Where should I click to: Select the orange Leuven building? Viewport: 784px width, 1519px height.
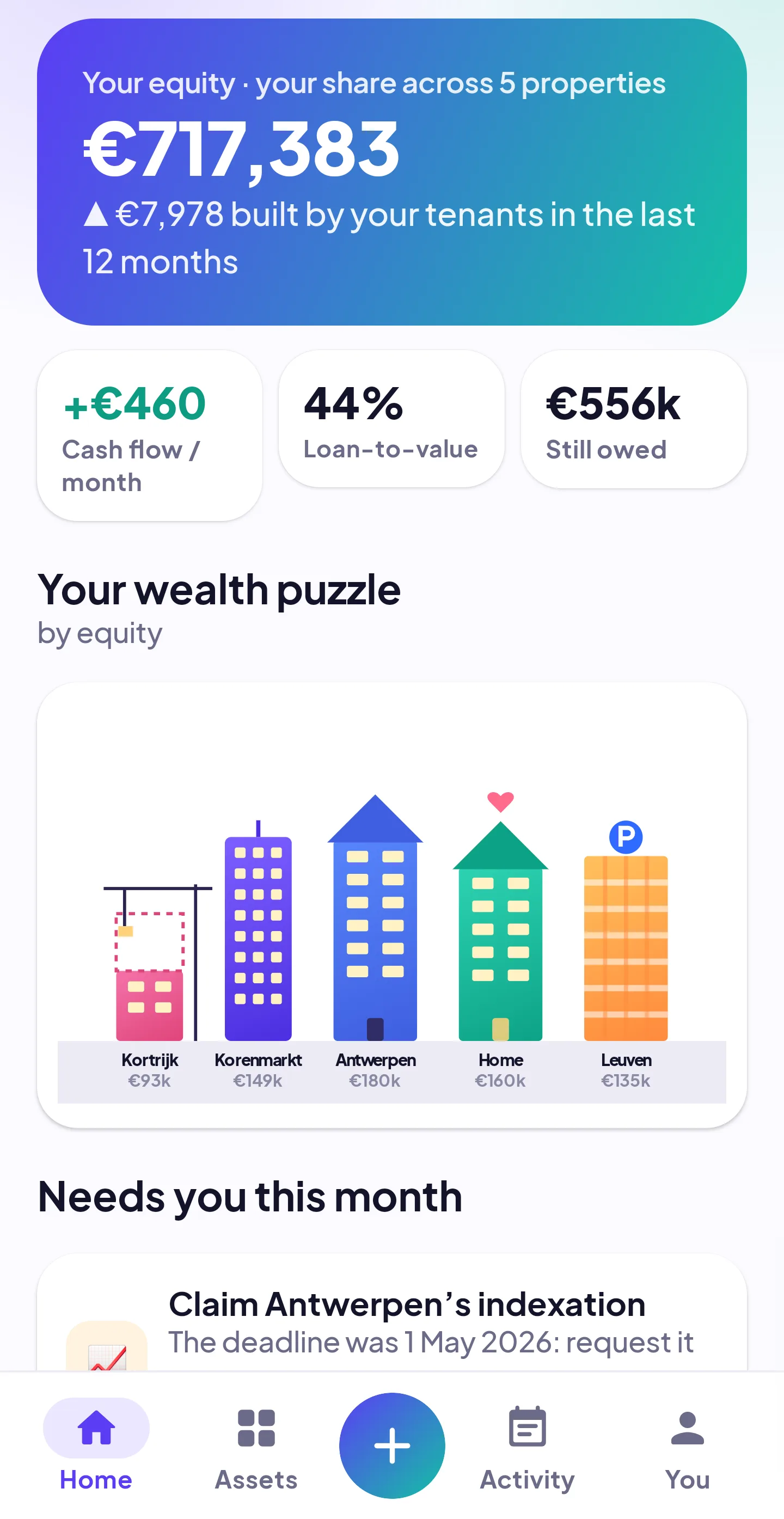(x=626, y=948)
